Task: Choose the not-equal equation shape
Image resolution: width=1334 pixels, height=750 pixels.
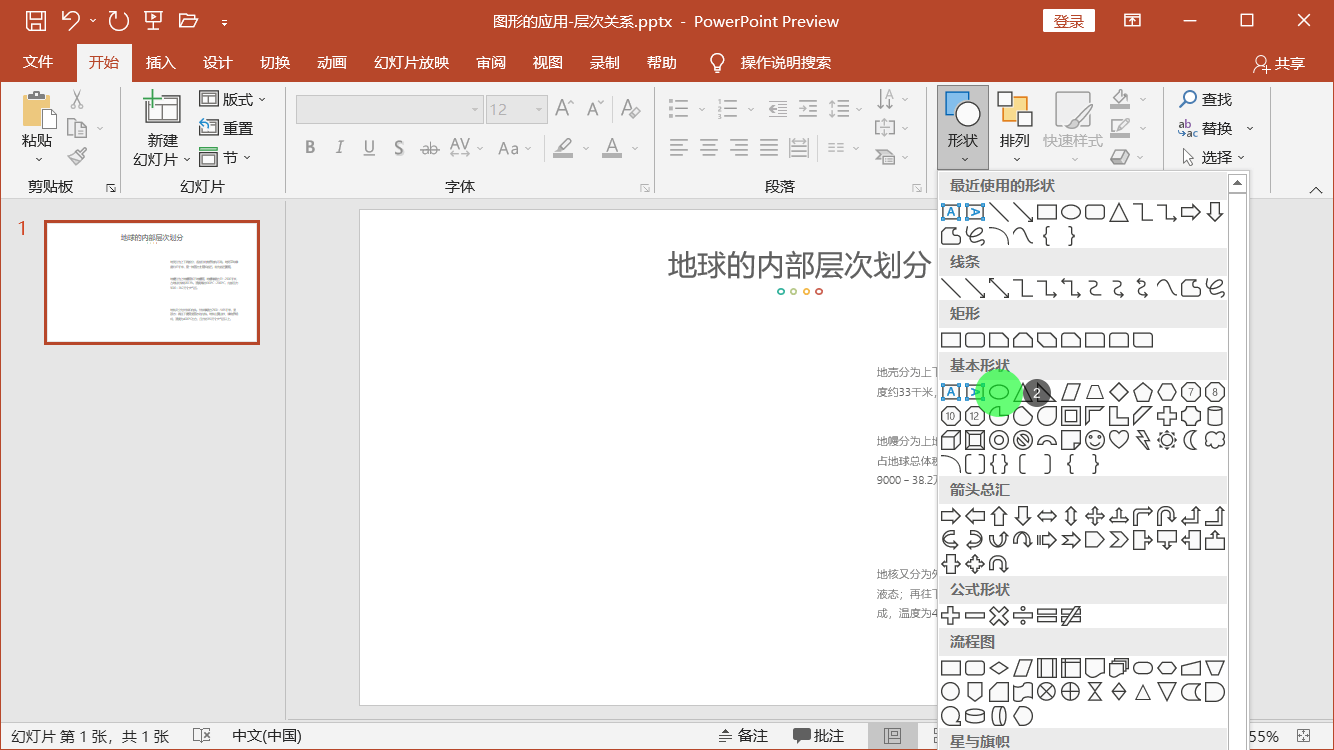Action: click(1071, 616)
